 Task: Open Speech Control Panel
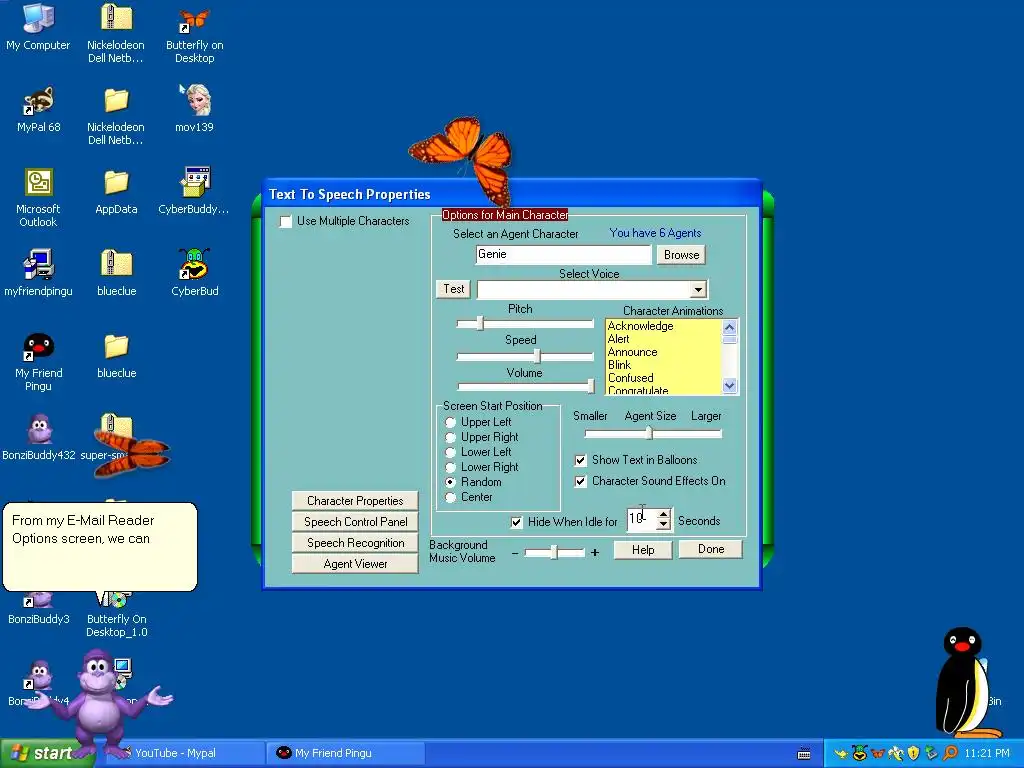(x=355, y=522)
